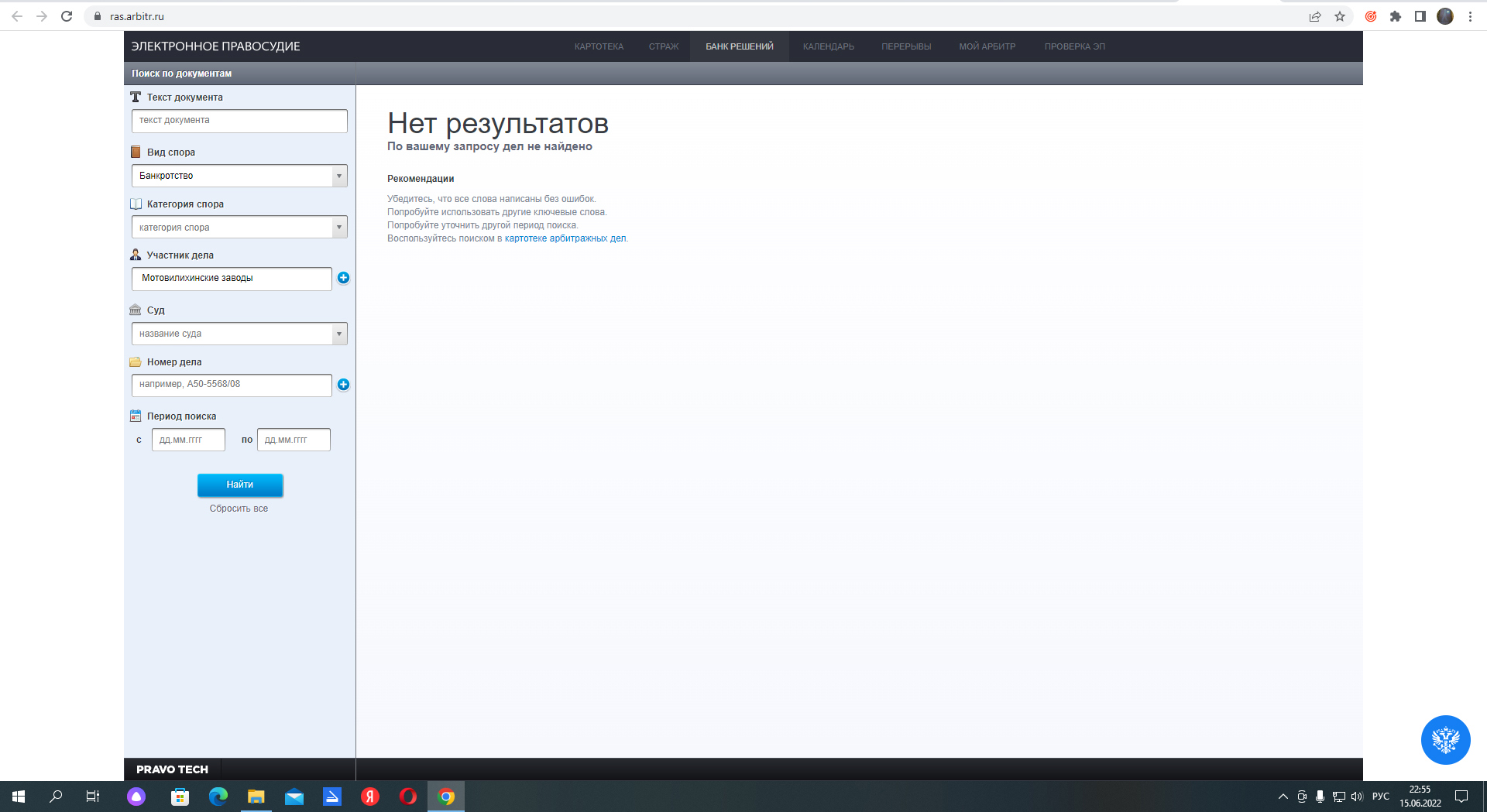Click the Сбросить все reset link
Viewport: 1487px width, 812px height.
click(x=239, y=509)
